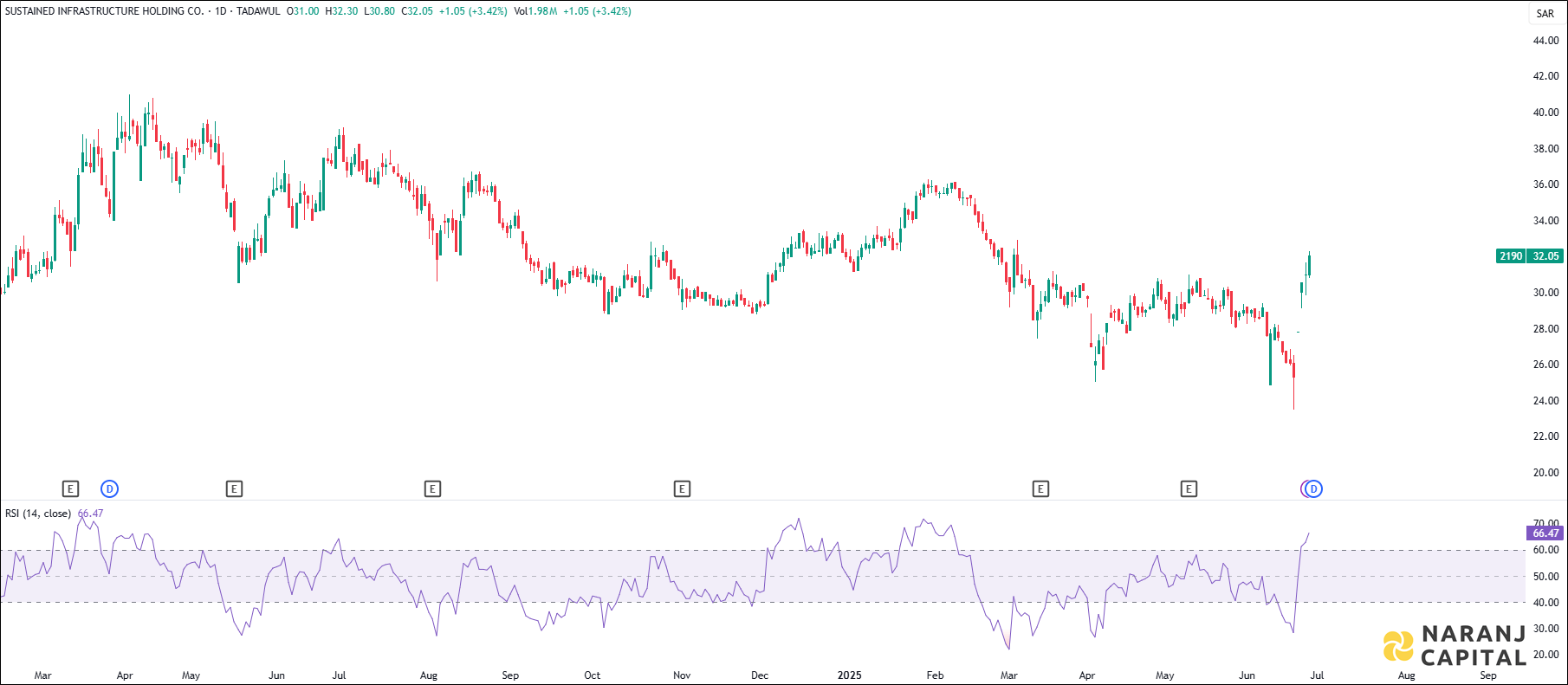The height and width of the screenshot is (685, 1568).
Task: Open the earnings E marker near May 2025
Action: tap(1189, 489)
